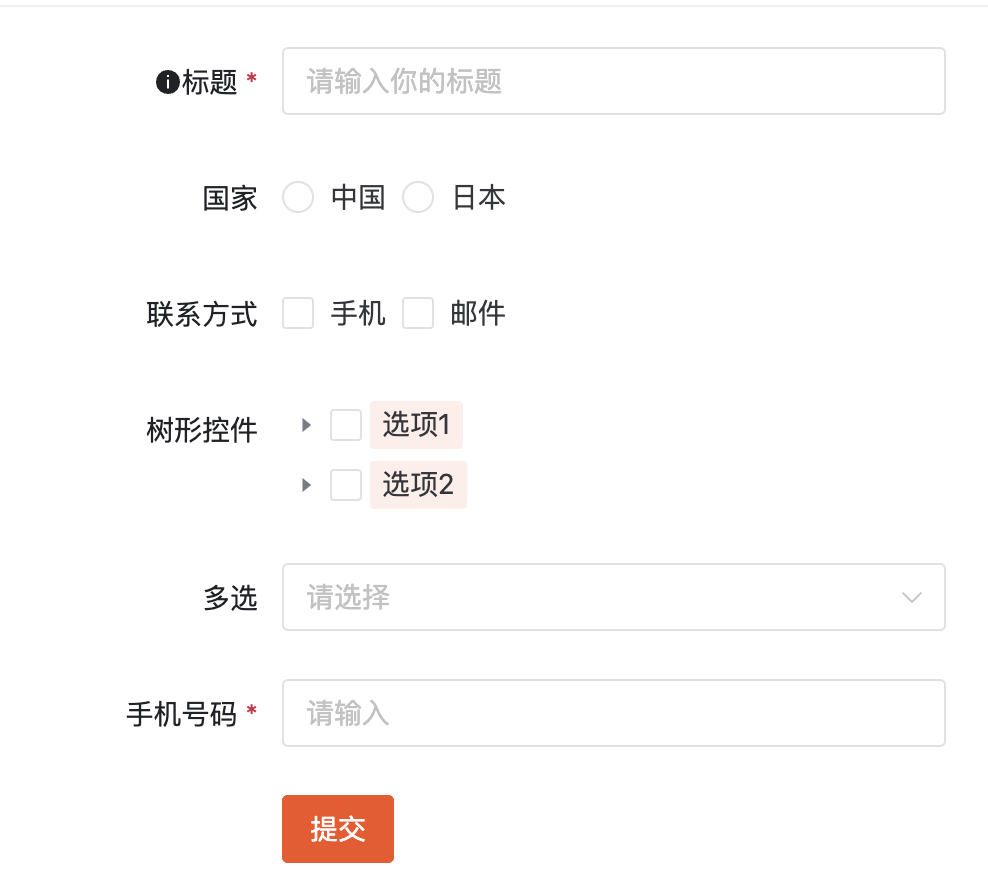Select the 日本 radio button
Image resolution: width=988 pixels, height=882 pixels.
[x=418, y=197]
